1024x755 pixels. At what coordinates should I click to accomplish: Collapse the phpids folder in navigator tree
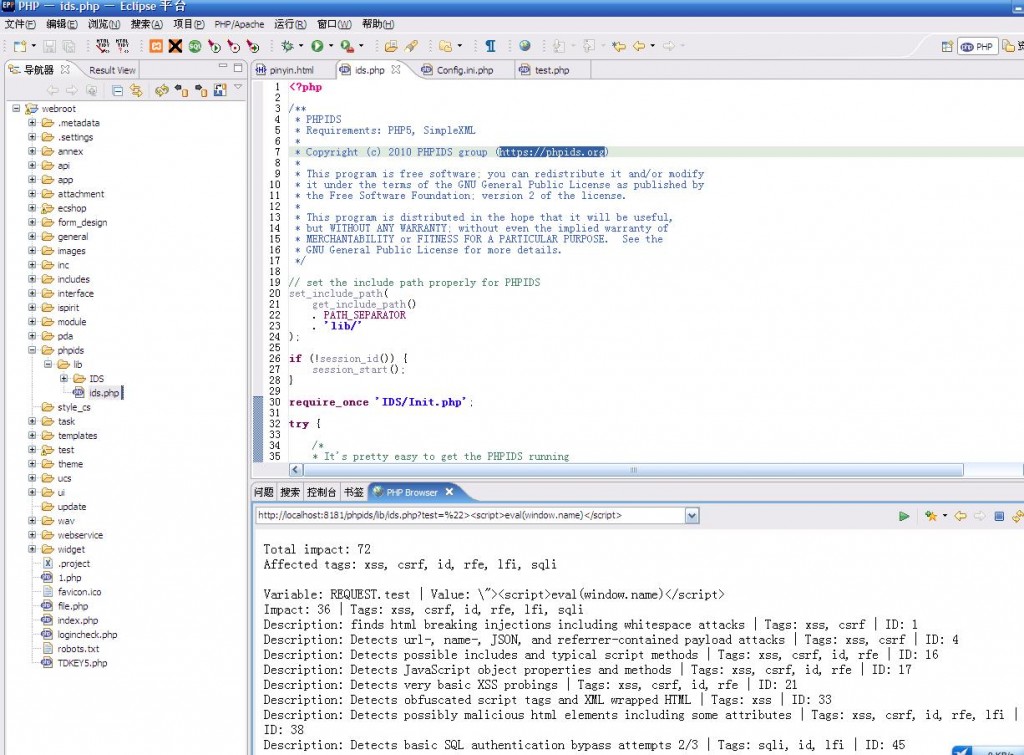(32, 351)
